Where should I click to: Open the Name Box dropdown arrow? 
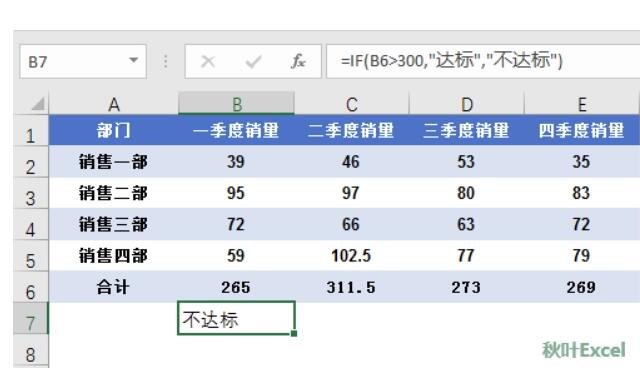click(133, 60)
